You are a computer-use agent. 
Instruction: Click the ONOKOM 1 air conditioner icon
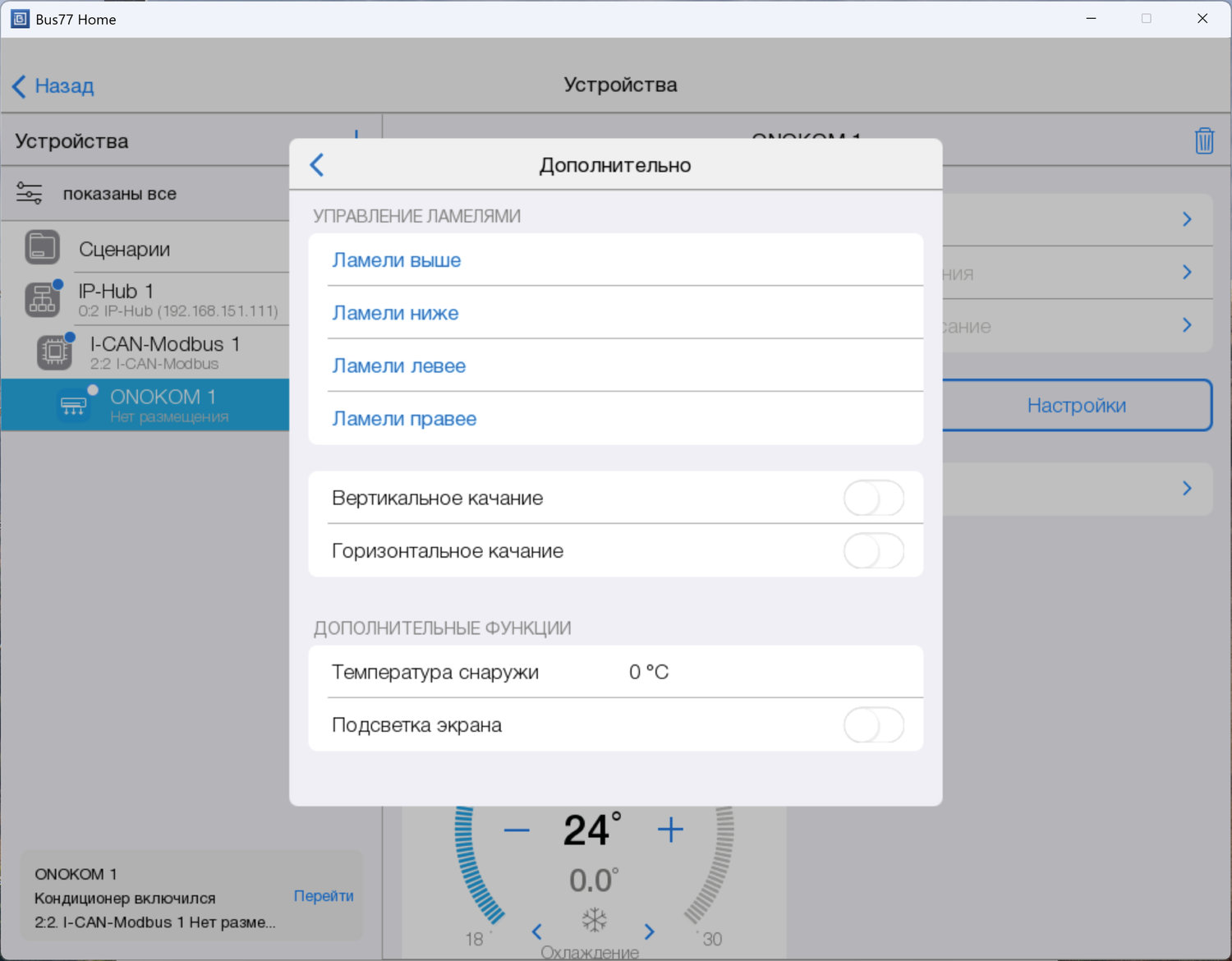[74, 405]
